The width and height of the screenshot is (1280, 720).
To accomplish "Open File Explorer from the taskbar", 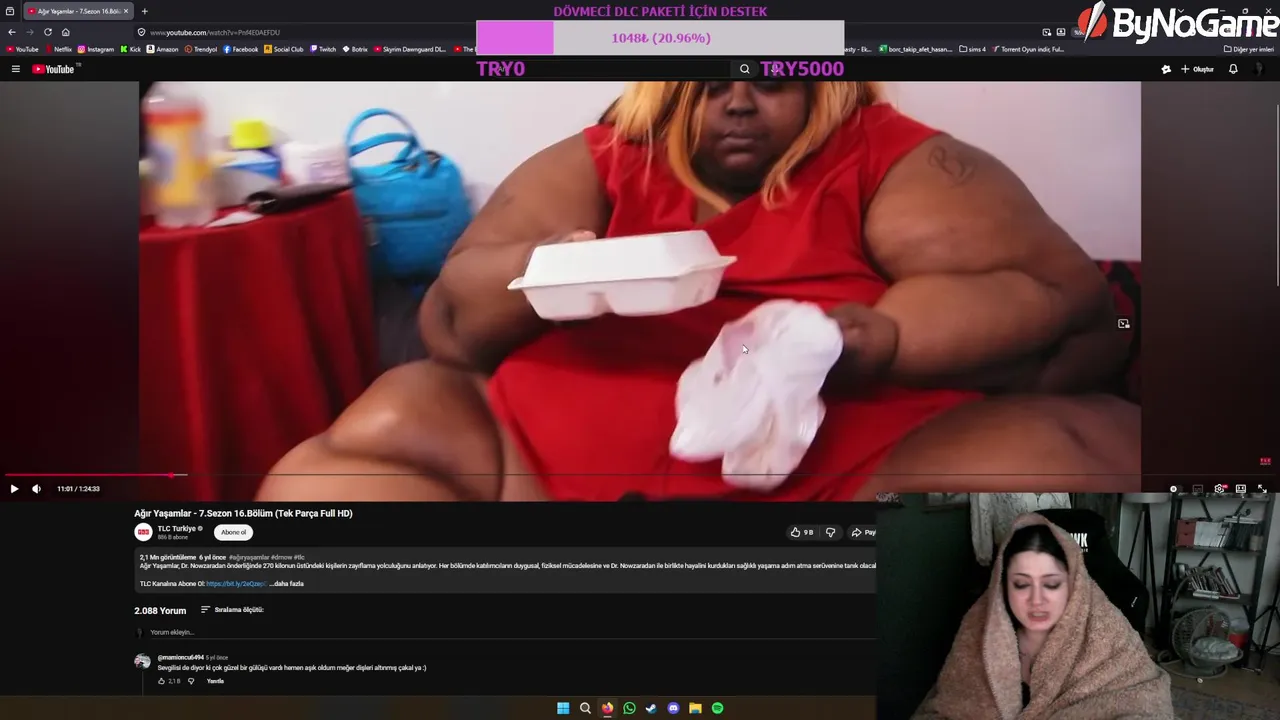I will pos(695,708).
